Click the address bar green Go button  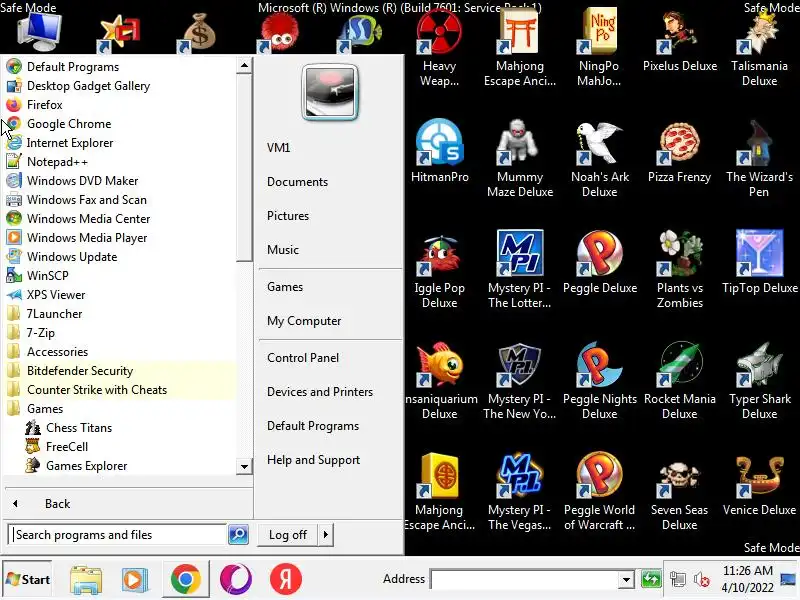click(651, 580)
